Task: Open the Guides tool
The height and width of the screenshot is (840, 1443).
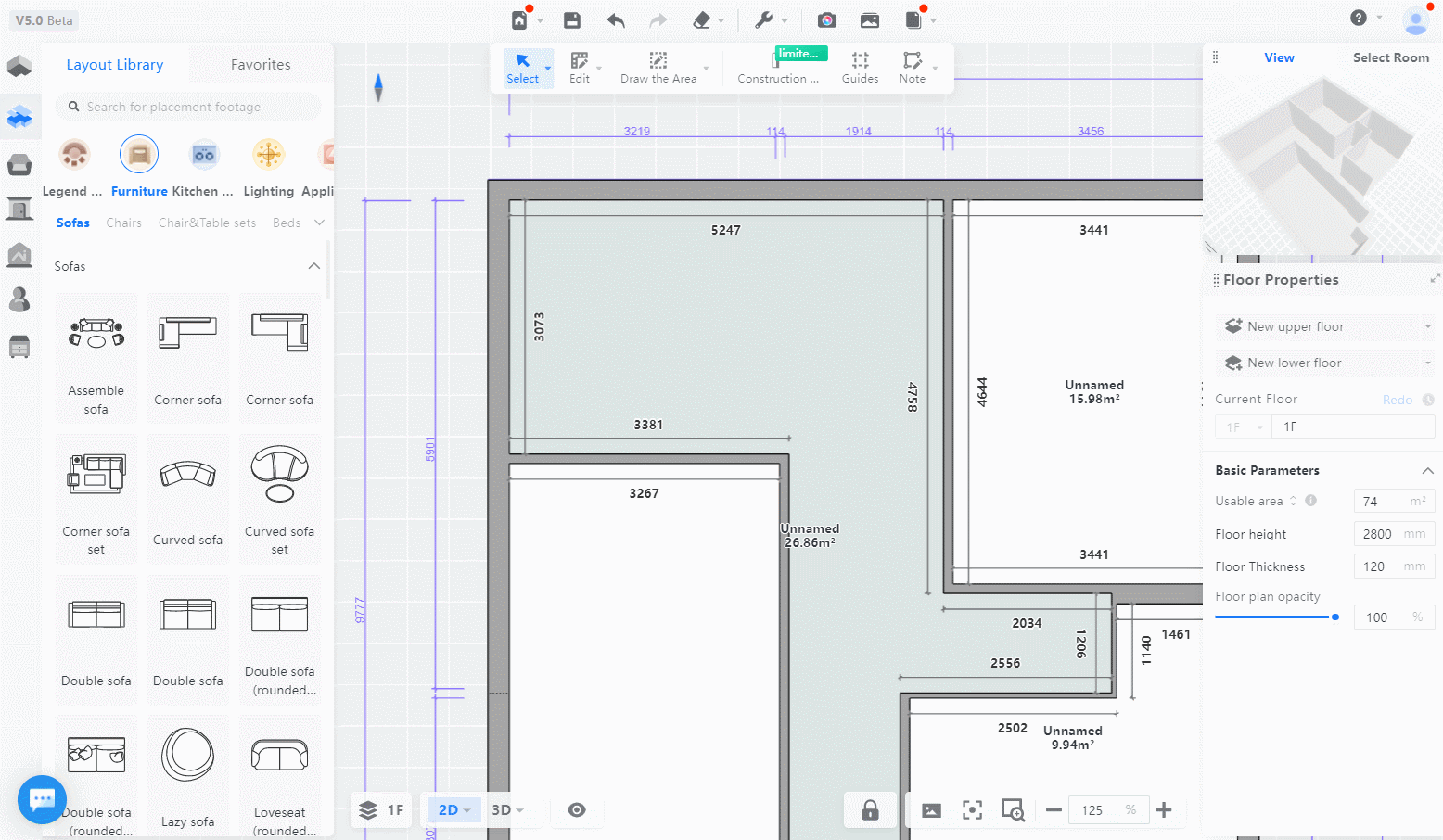Action: coord(860,68)
